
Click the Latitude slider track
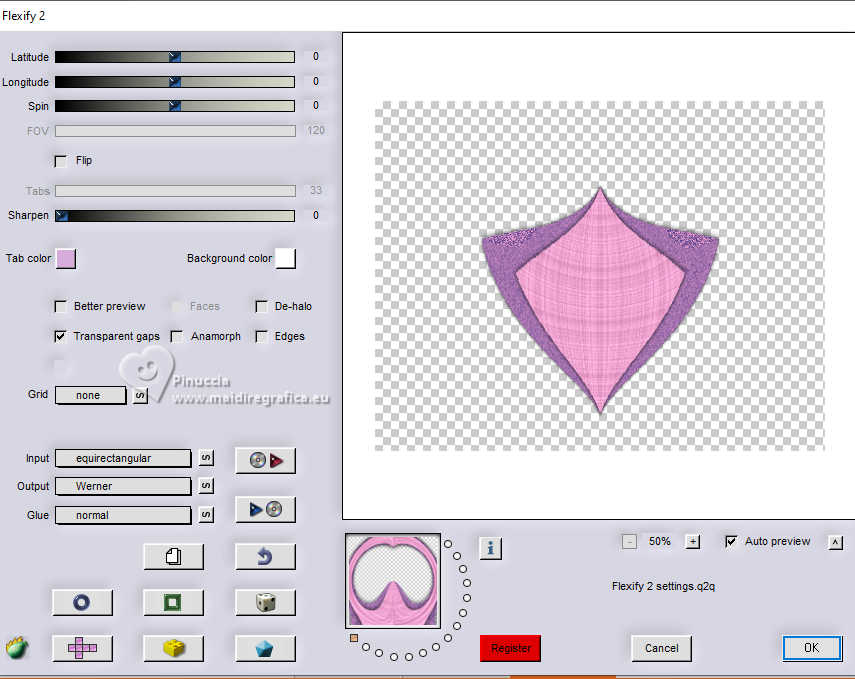[x=174, y=57]
